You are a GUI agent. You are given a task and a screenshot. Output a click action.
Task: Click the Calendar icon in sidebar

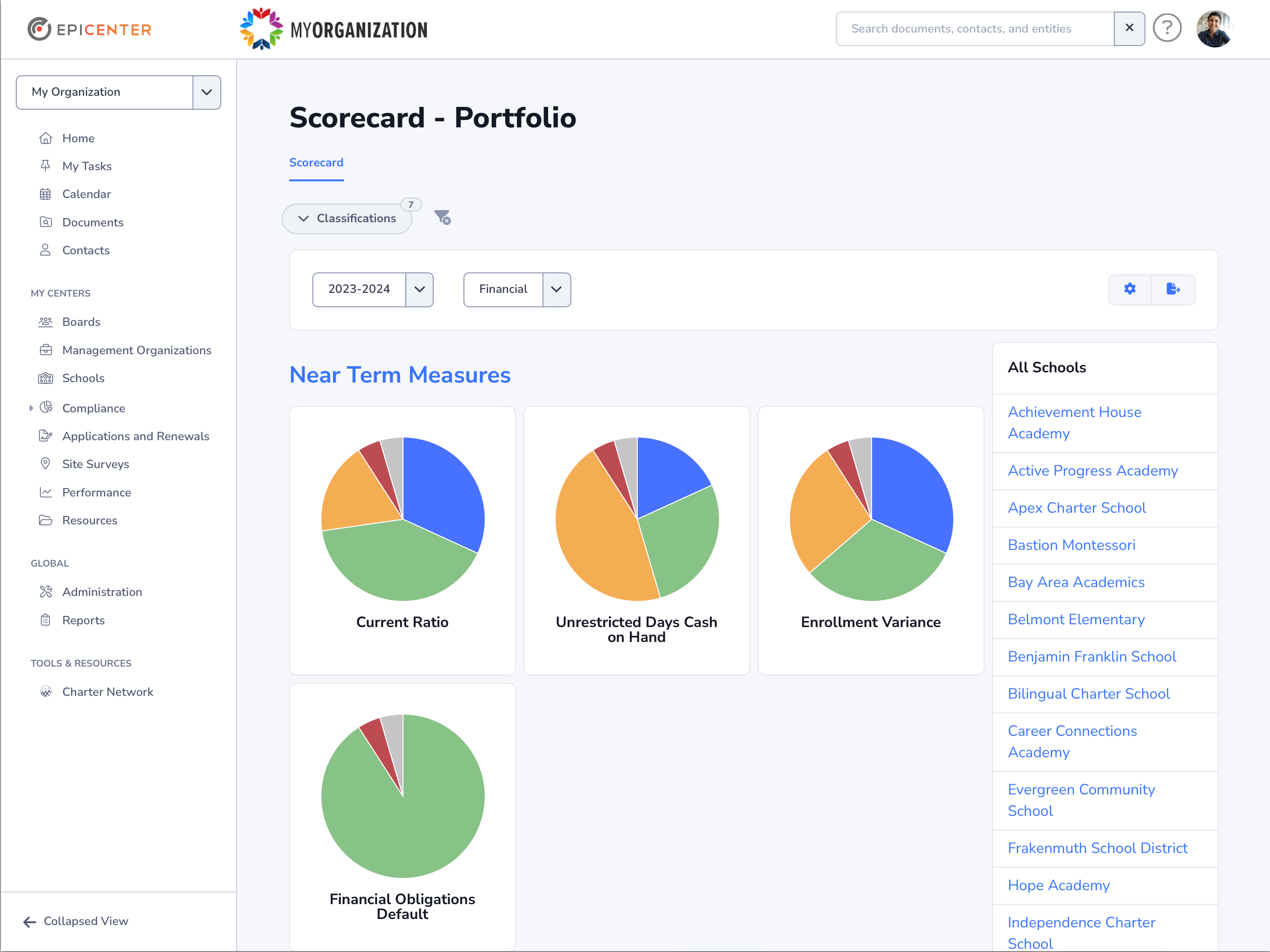pos(46,194)
